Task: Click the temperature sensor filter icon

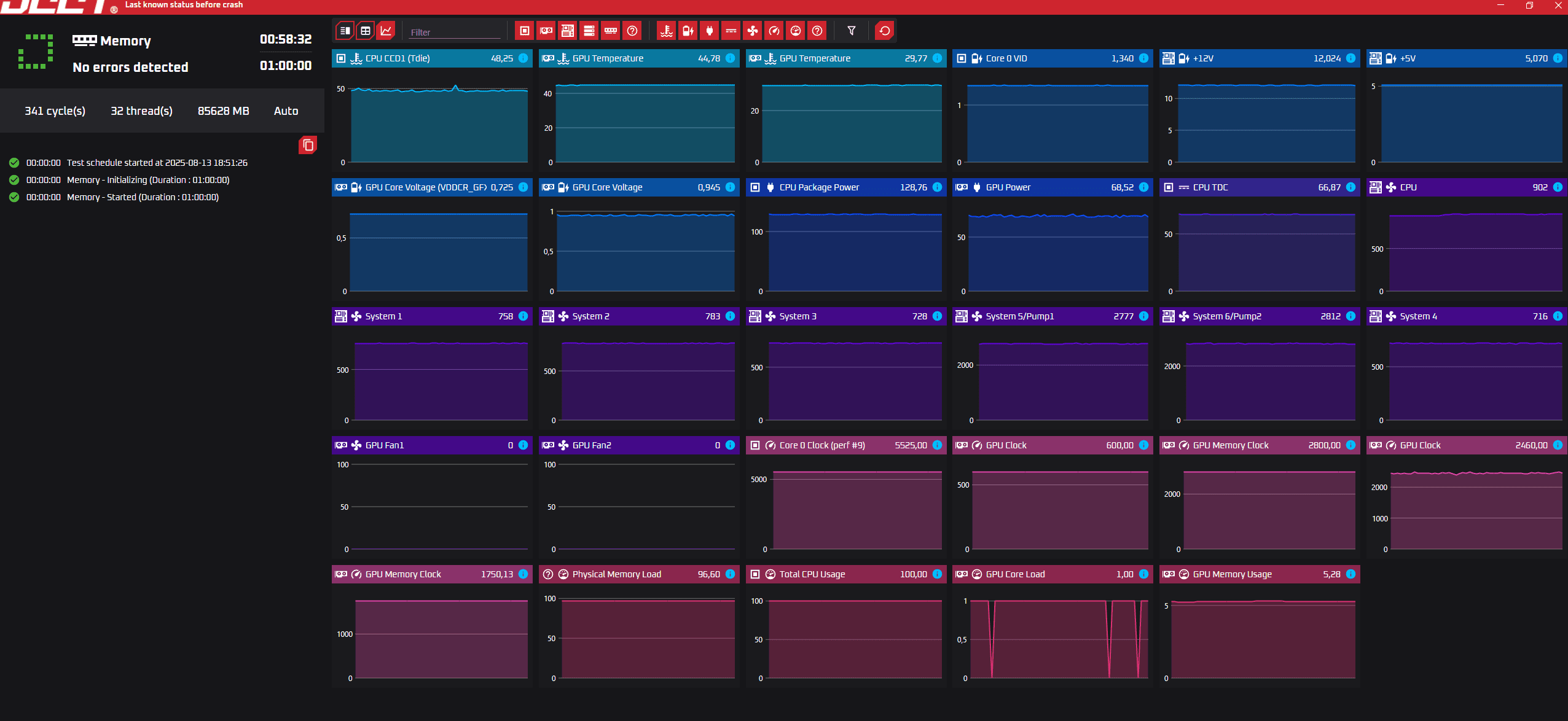Action: 666,31
